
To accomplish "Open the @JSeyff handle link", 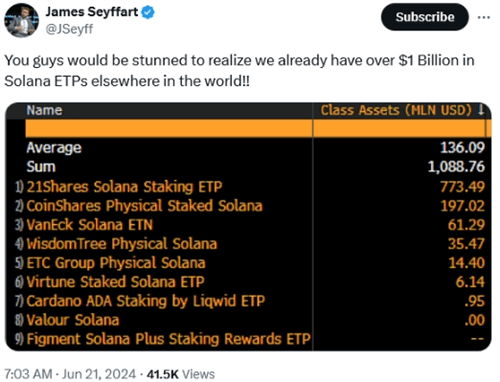I will (x=69, y=29).
